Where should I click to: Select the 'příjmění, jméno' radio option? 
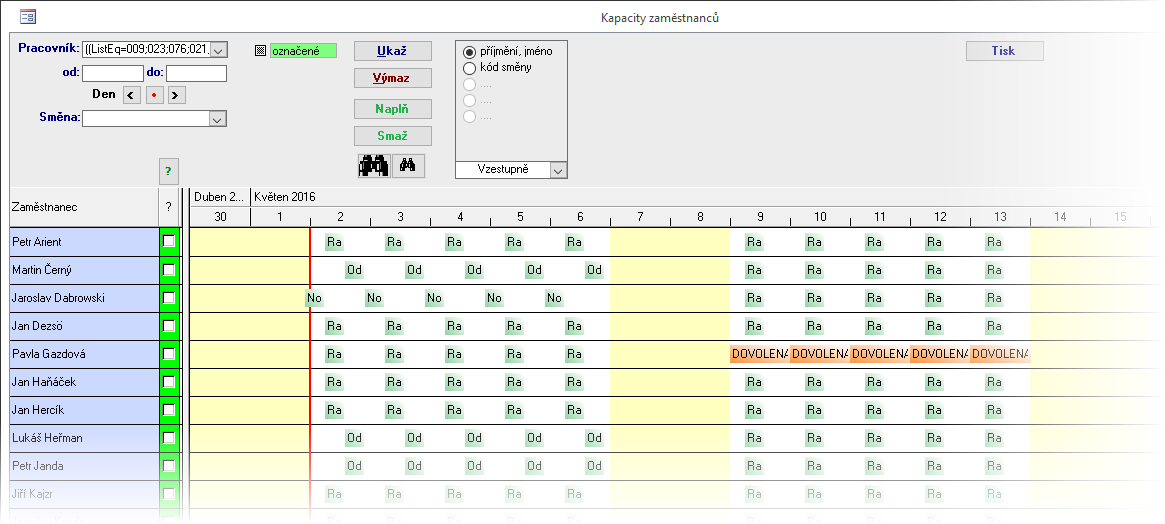click(x=469, y=51)
